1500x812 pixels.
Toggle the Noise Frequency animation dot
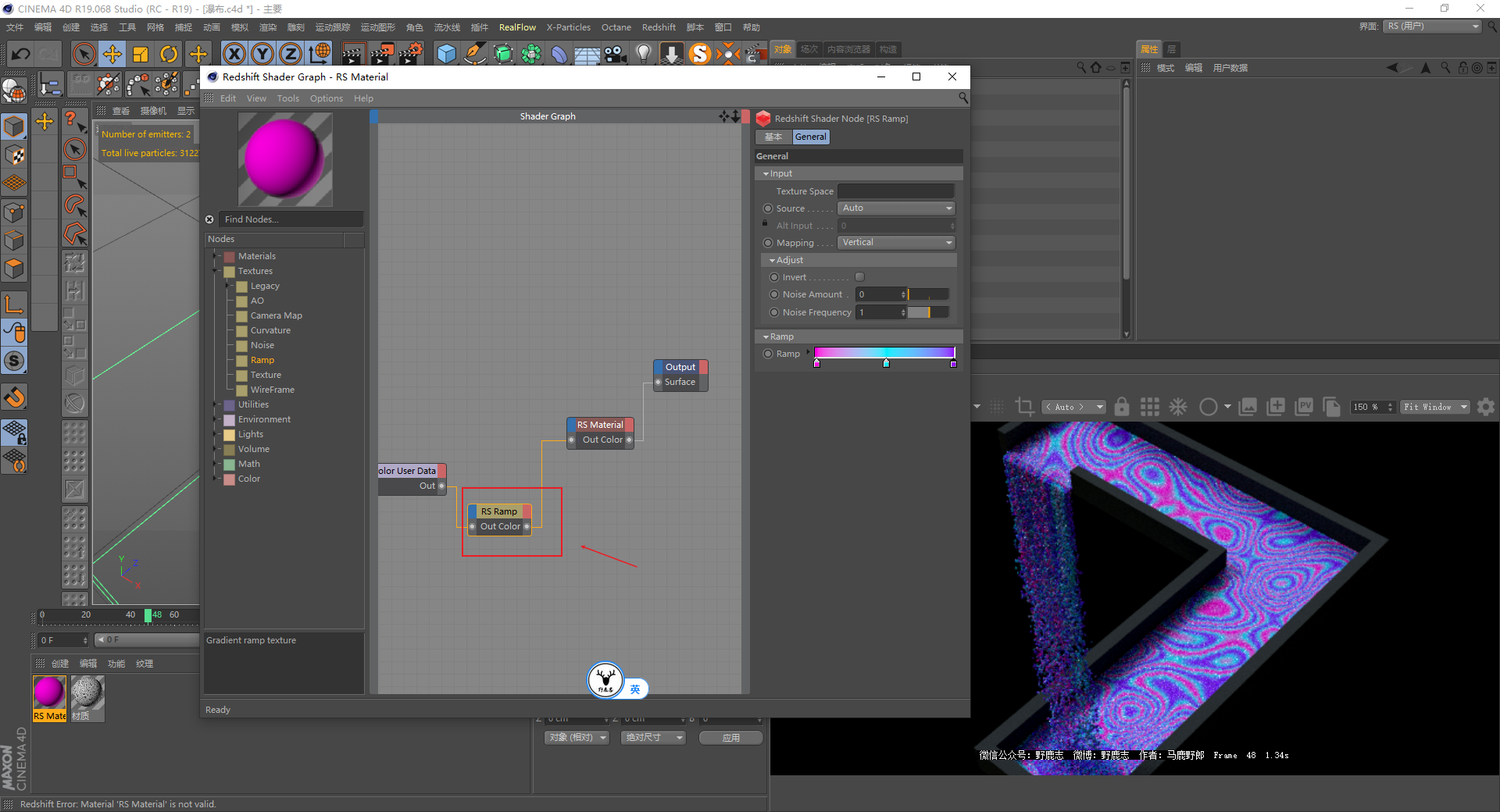point(774,312)
